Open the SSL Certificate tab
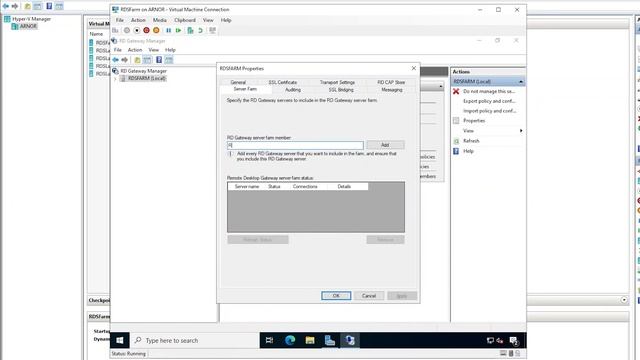Screen dimensions: 640x360 click(x=282, y=82)
